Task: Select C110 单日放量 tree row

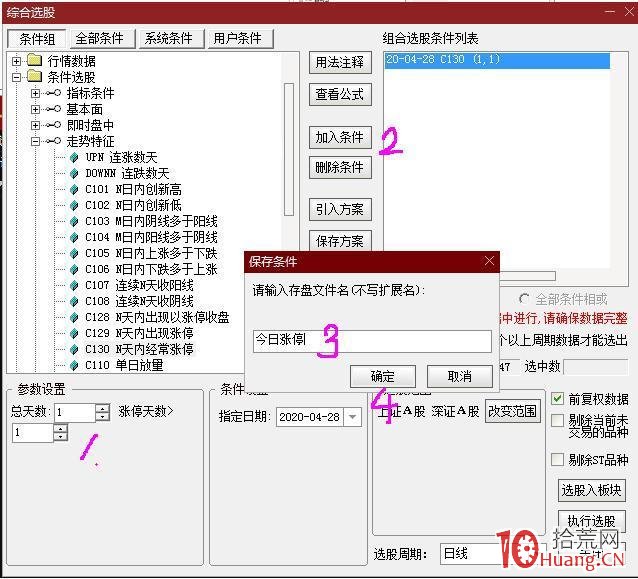Action: coord(124,365)
